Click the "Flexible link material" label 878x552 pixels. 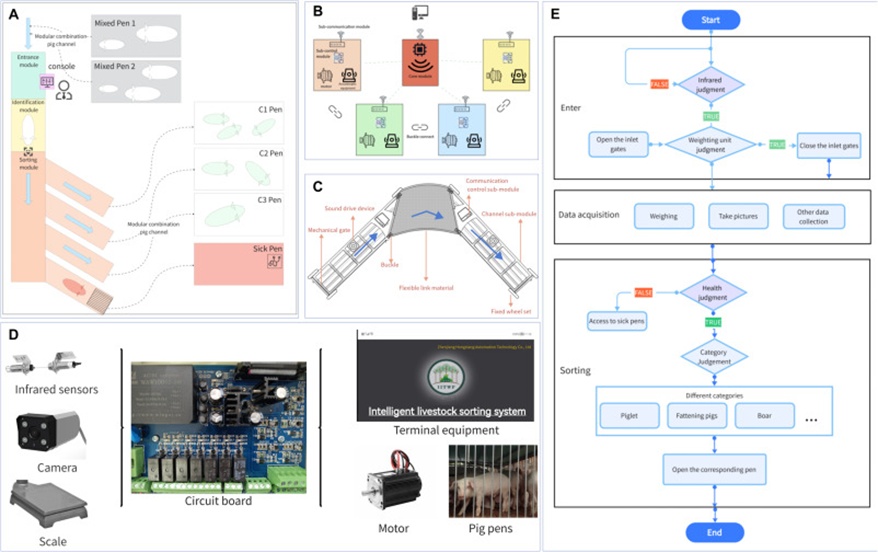[x=426, y=288]
